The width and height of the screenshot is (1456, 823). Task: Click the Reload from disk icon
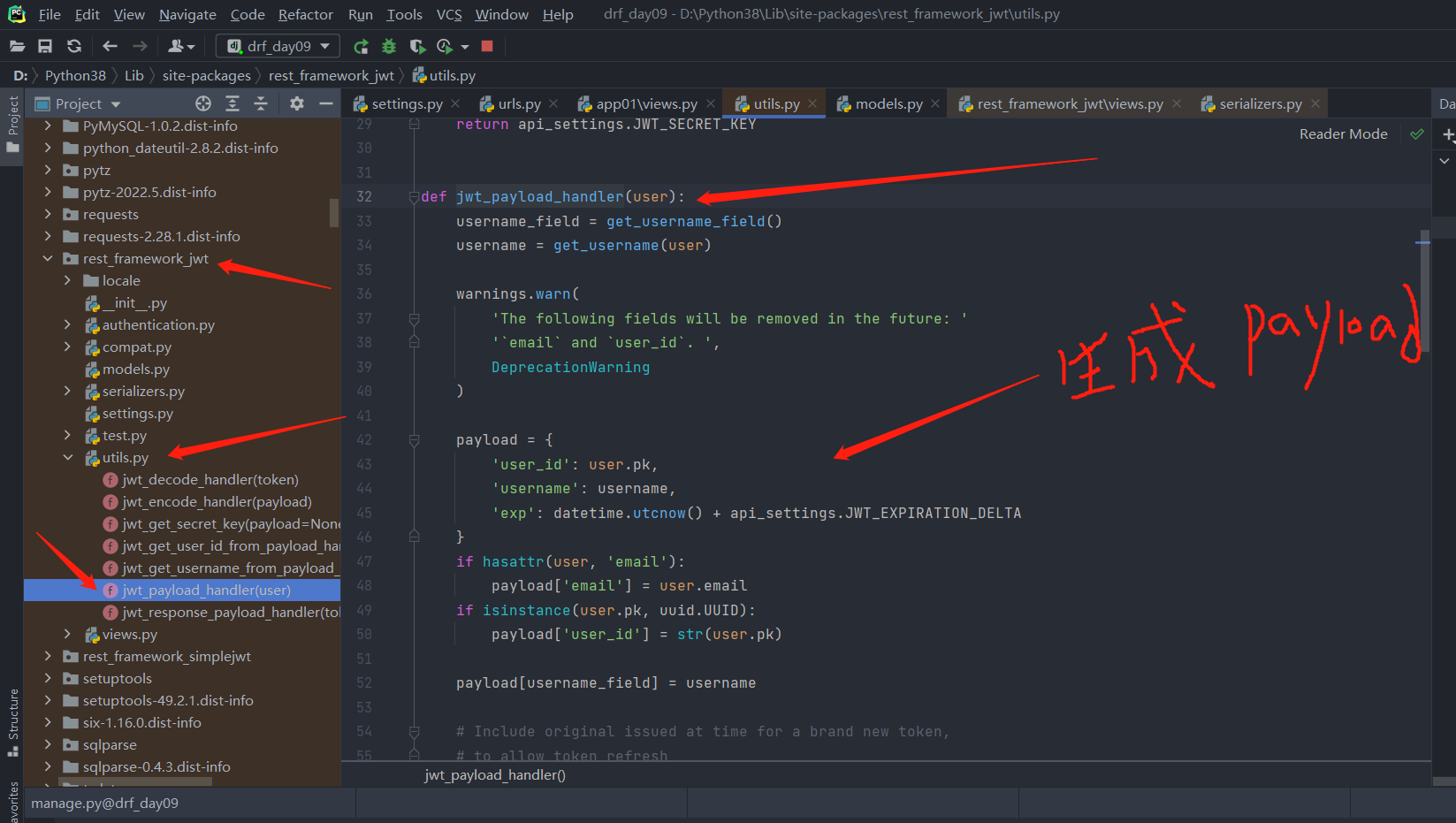tap(74, 46)
